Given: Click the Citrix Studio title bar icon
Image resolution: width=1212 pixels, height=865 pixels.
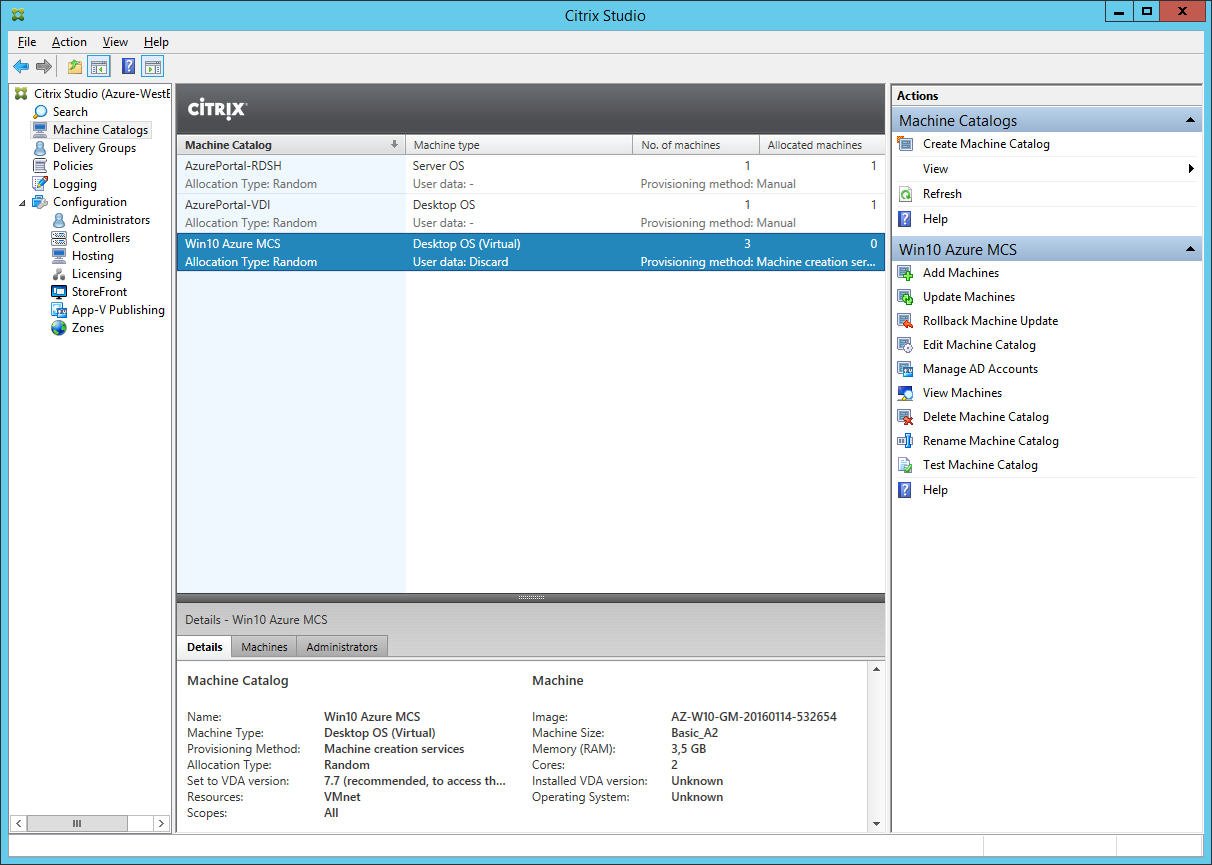Looking at the screenshot, I should (17, 14).
